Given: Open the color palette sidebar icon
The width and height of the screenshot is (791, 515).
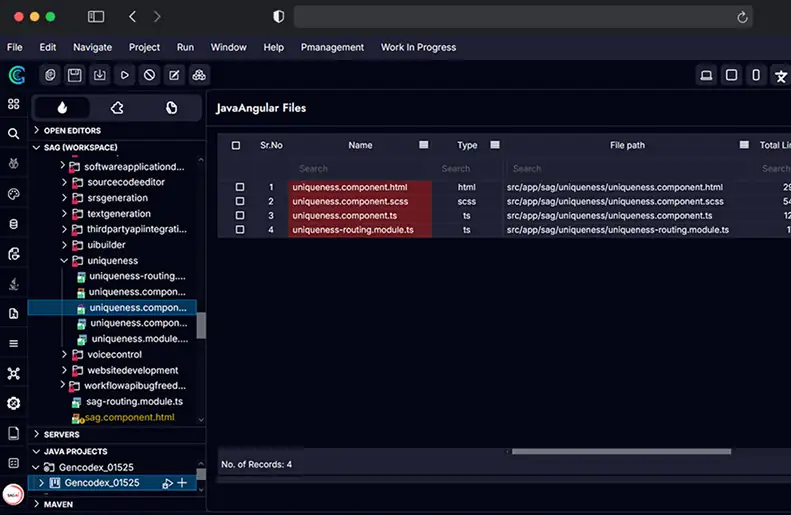Looking at the screenshot, I should point(14,194).
